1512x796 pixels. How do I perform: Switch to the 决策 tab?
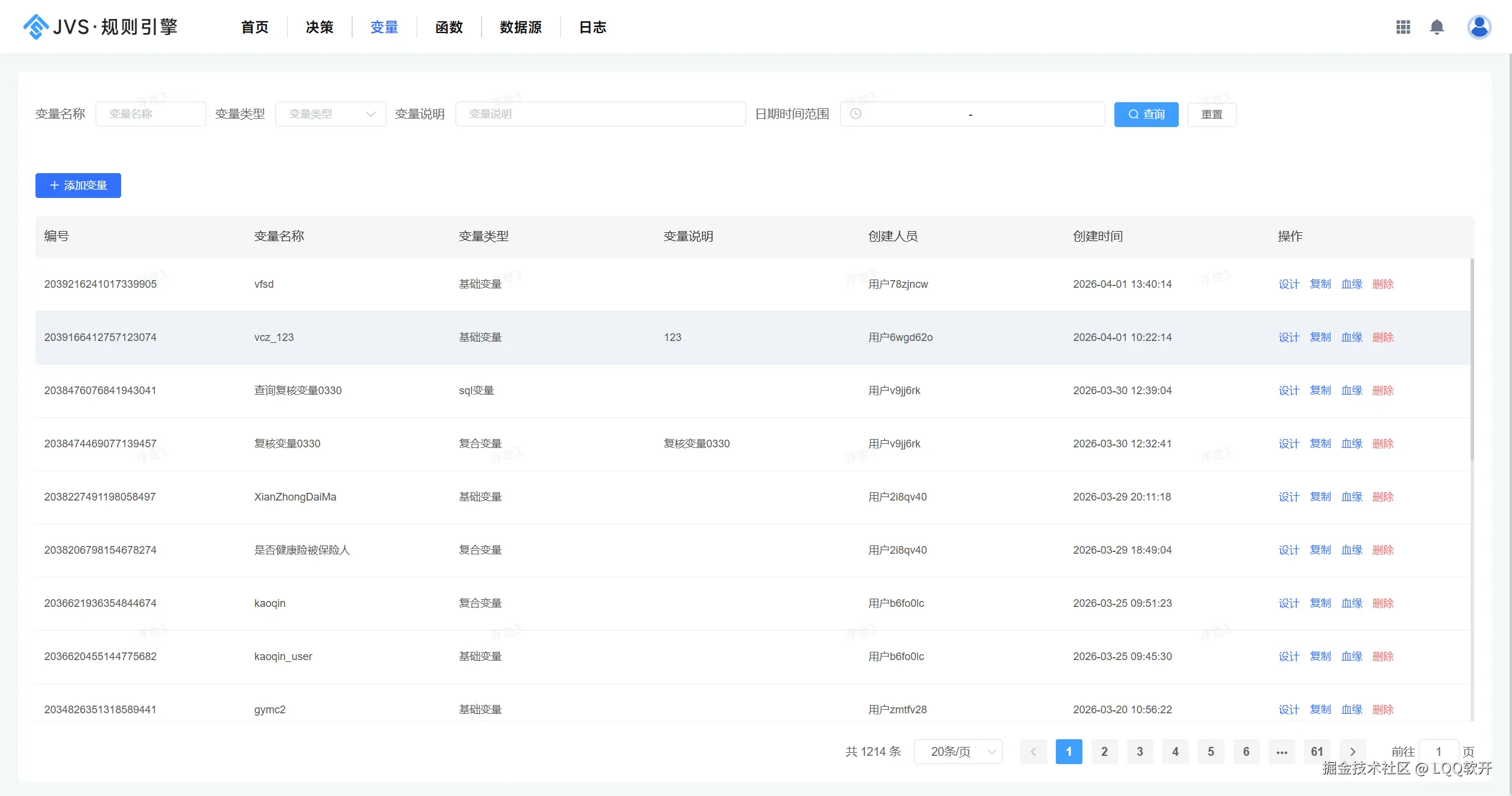pos(319,27)
